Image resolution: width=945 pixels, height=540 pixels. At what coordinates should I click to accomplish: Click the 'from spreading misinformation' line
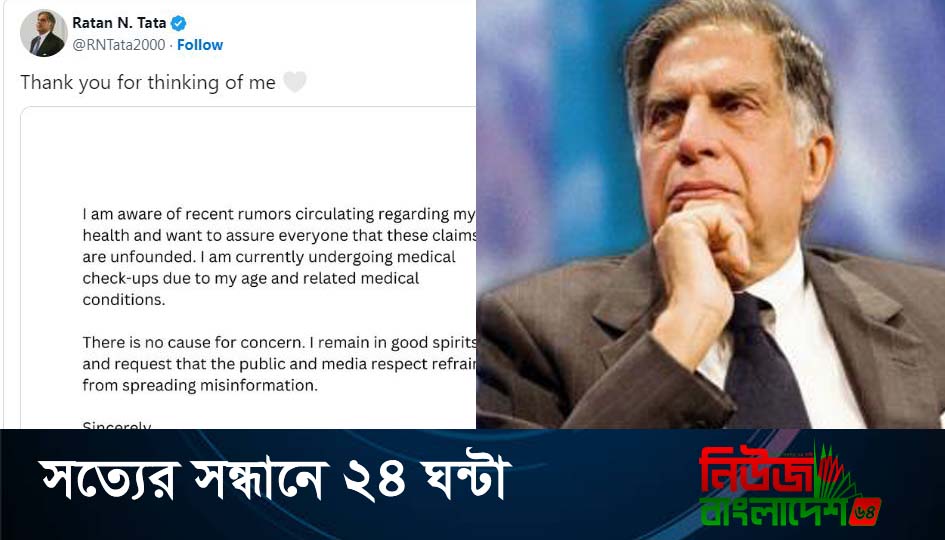(x=200, y=386)
